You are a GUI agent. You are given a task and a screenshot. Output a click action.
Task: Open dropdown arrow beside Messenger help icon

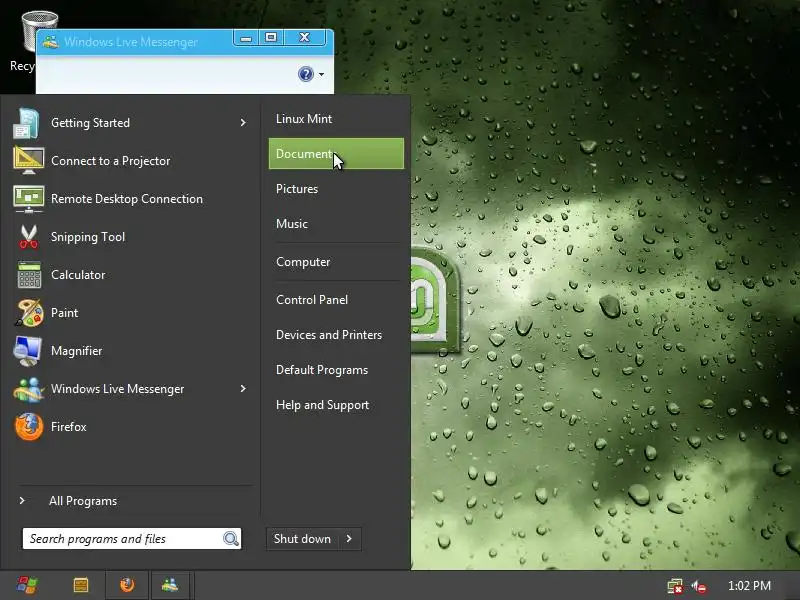[x=321, y=74]
